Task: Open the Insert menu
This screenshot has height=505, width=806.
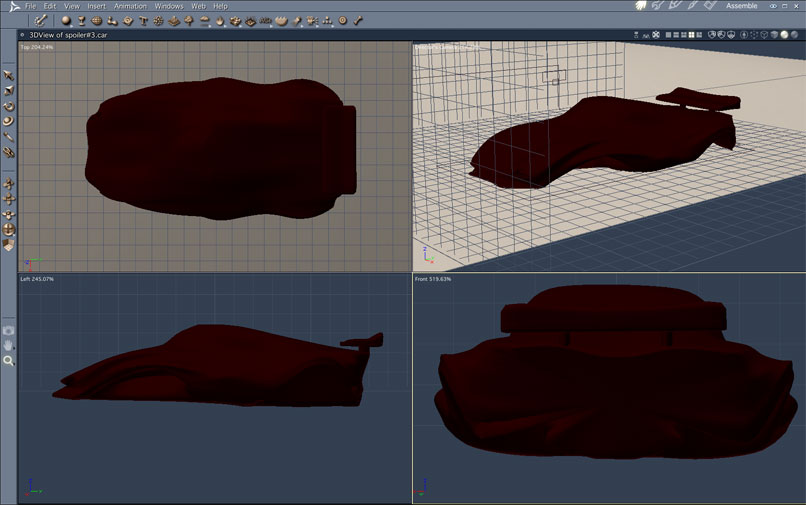Action: (96, 6)
